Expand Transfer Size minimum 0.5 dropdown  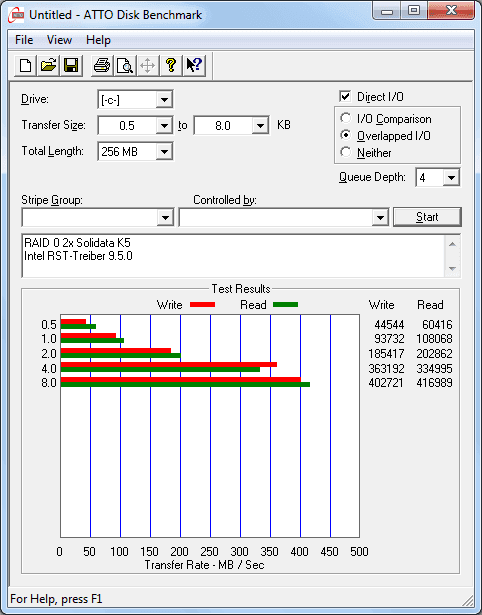(x=164, y=126)
